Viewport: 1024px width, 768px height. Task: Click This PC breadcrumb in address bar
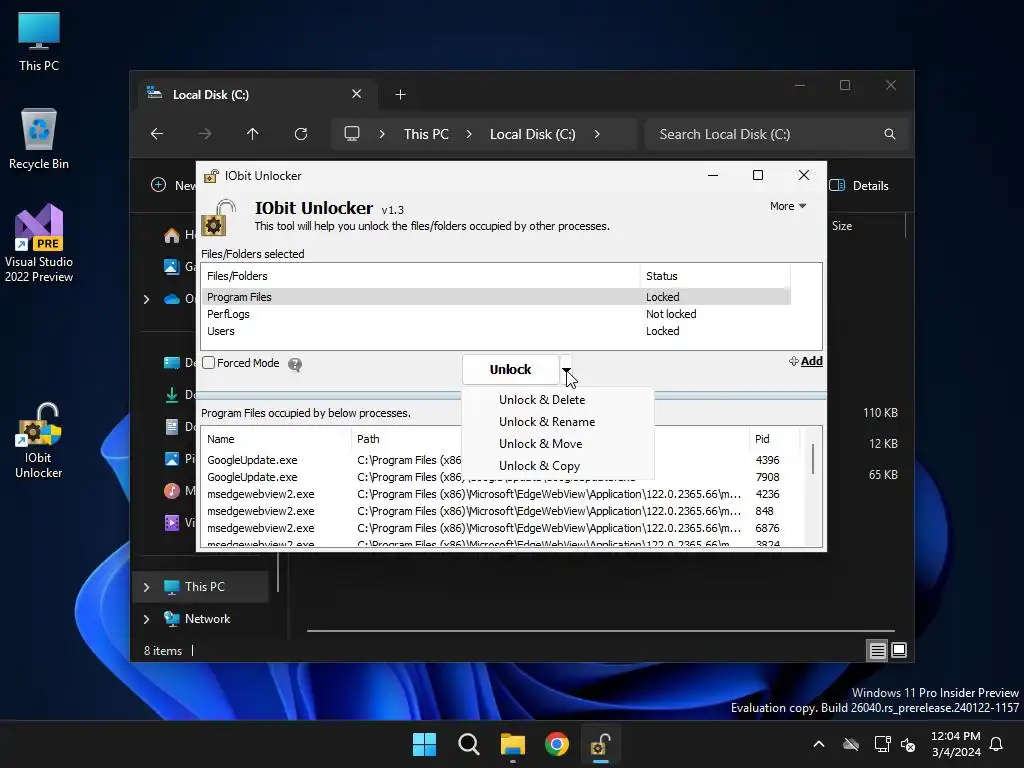[x=426, y=134]
